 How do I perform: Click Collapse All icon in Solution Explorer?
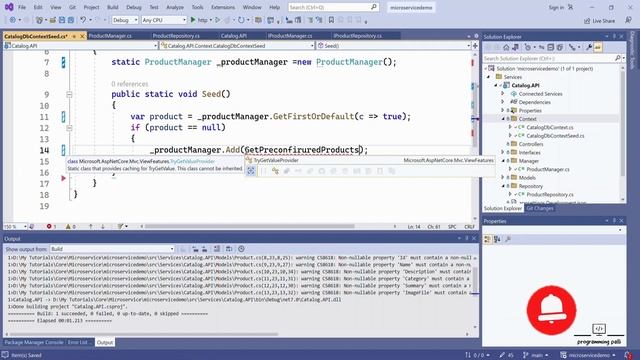point(551,48)
